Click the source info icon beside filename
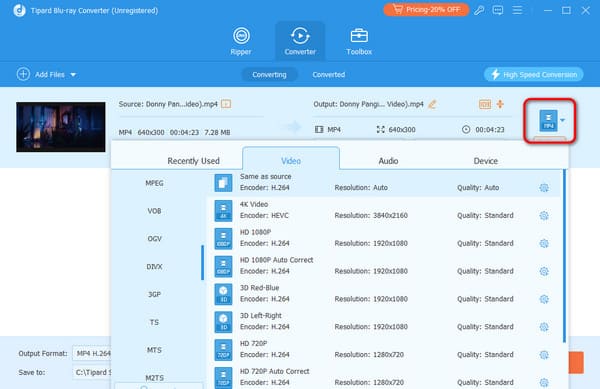600x389 pixels. pos(226,104)
